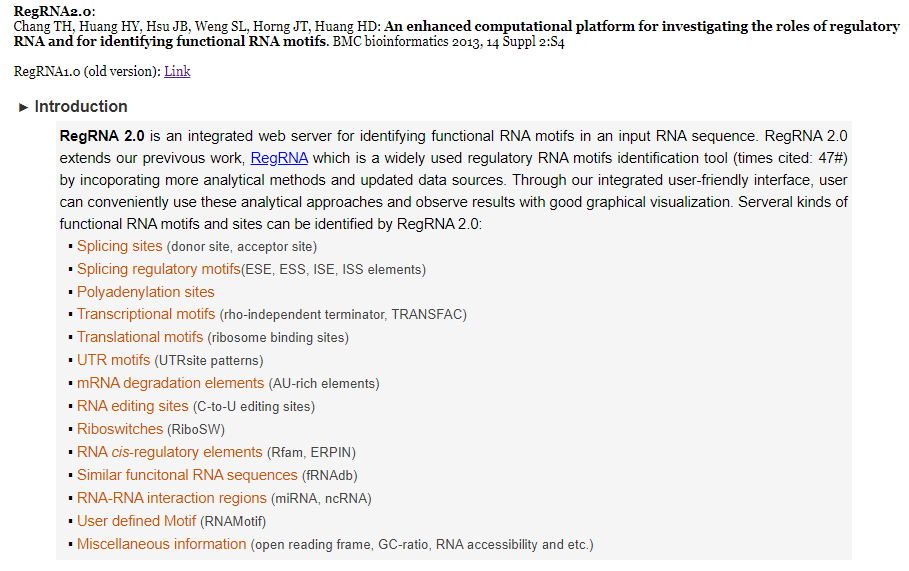This screenshot has height=571, width=909.
Task: Open Splicing regulatory motifs entry
Action: pyautogui.click(x=158, y=269)
